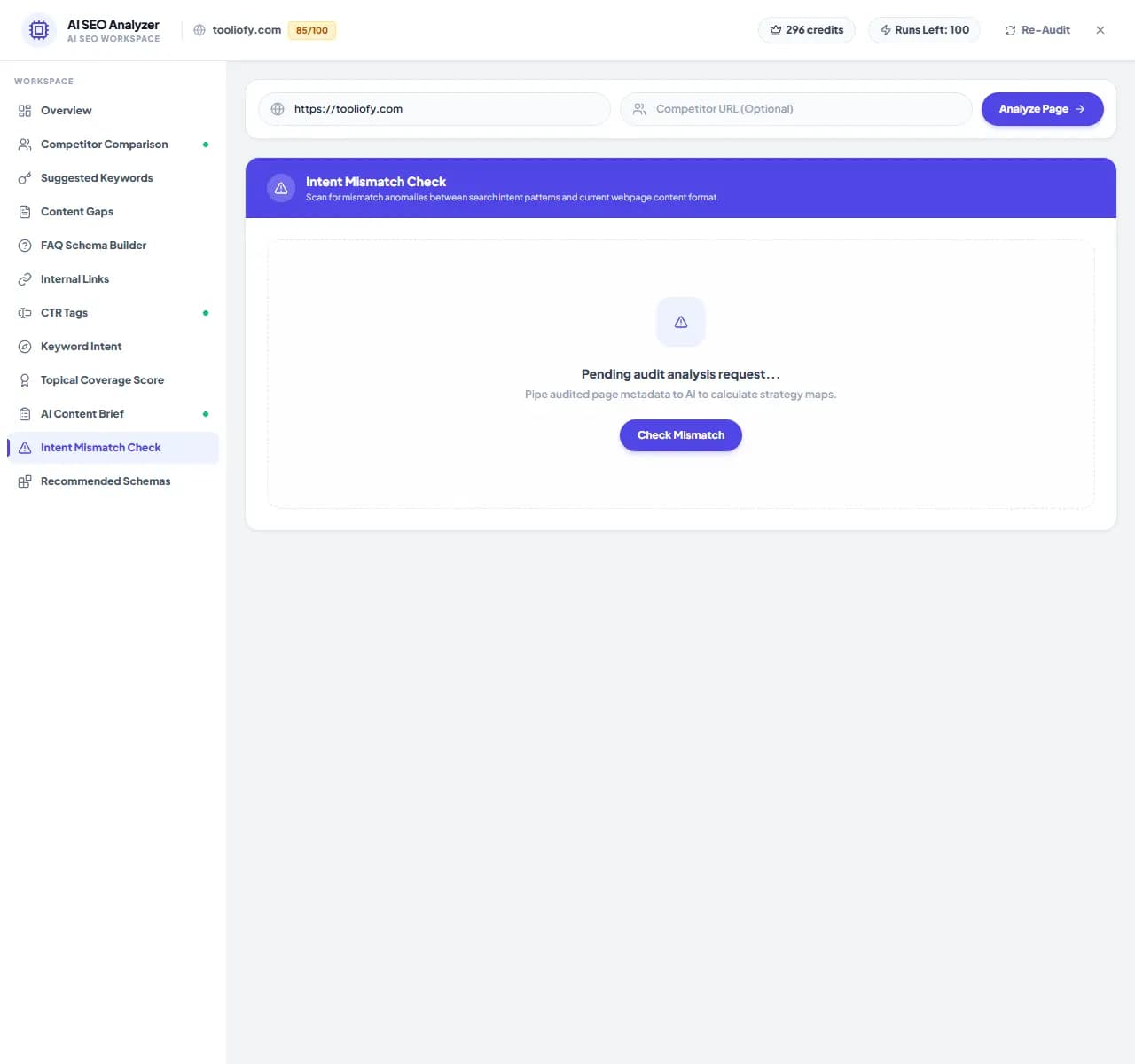Viewport: 1135px width, 1064px height.
Task: Click the 85/100 score badge
Action: (x=312, y=30)
